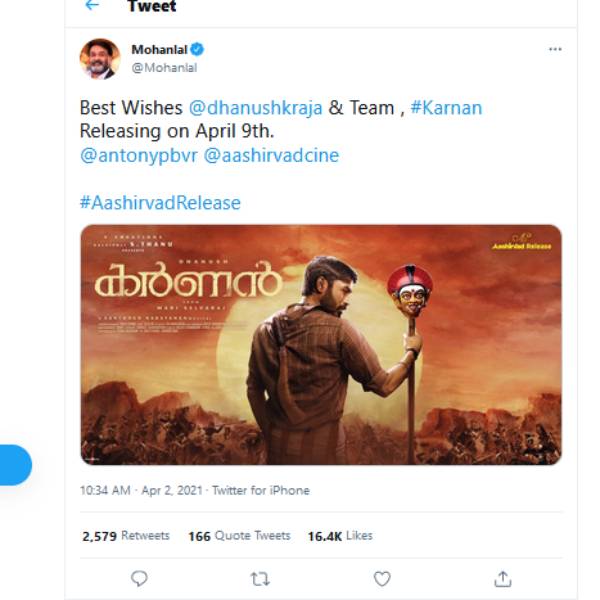Image resolution: width=600 pixels, height=600 pixels.
Task: Retweet this tweet
Action: [x=260, y=578]
